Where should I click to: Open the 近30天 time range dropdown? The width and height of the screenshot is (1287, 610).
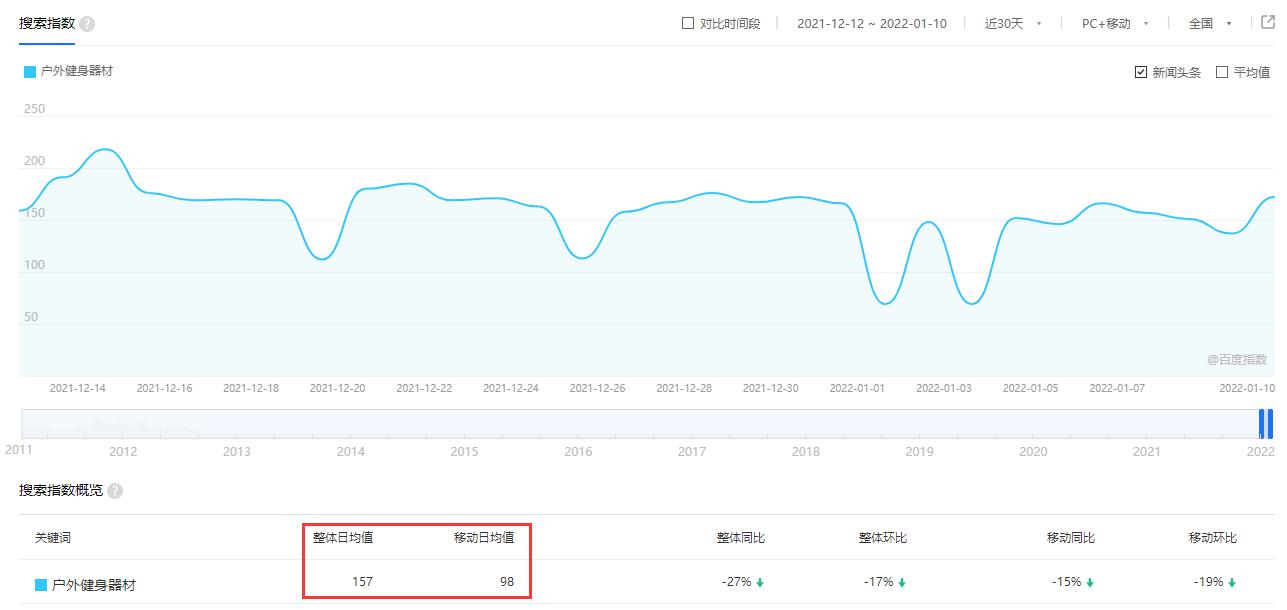click(x=1013, y=23)
